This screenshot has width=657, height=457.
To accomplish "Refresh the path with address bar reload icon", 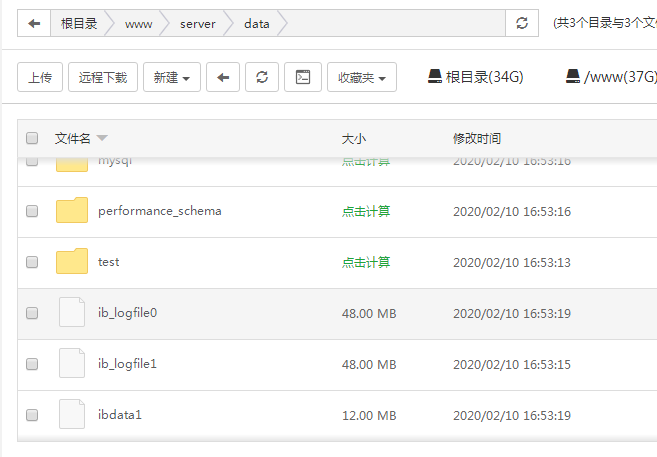I will coord(521,24).
